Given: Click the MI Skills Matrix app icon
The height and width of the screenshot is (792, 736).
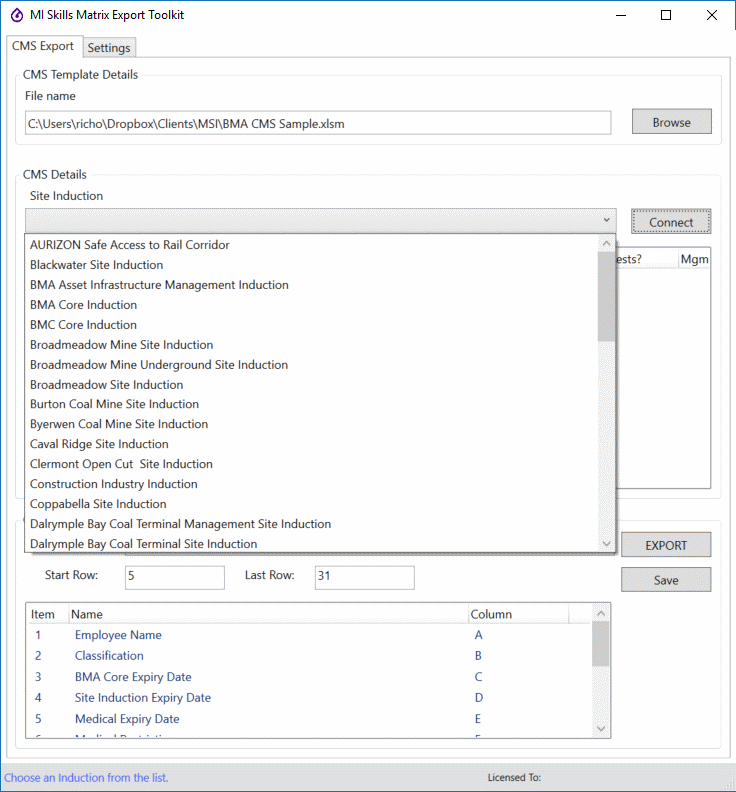Looking at the screenshot, I should 17,15.
